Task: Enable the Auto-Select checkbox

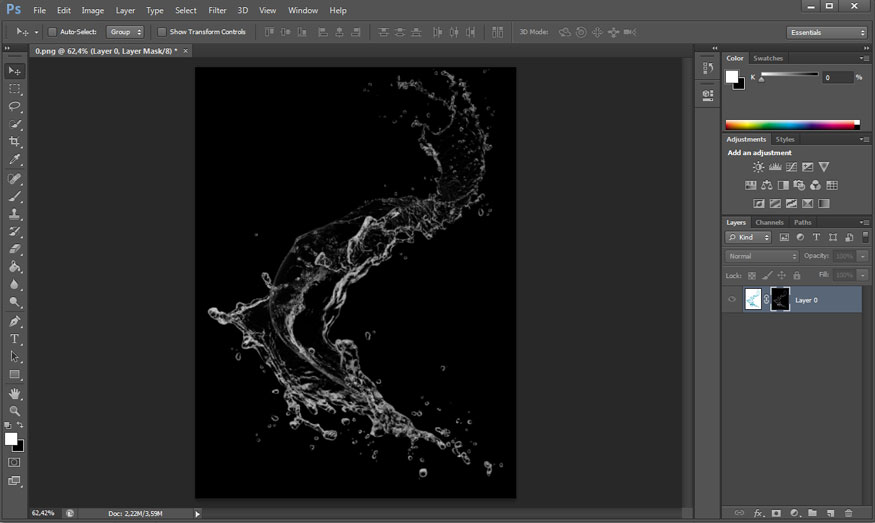Action: pos(53,32)
